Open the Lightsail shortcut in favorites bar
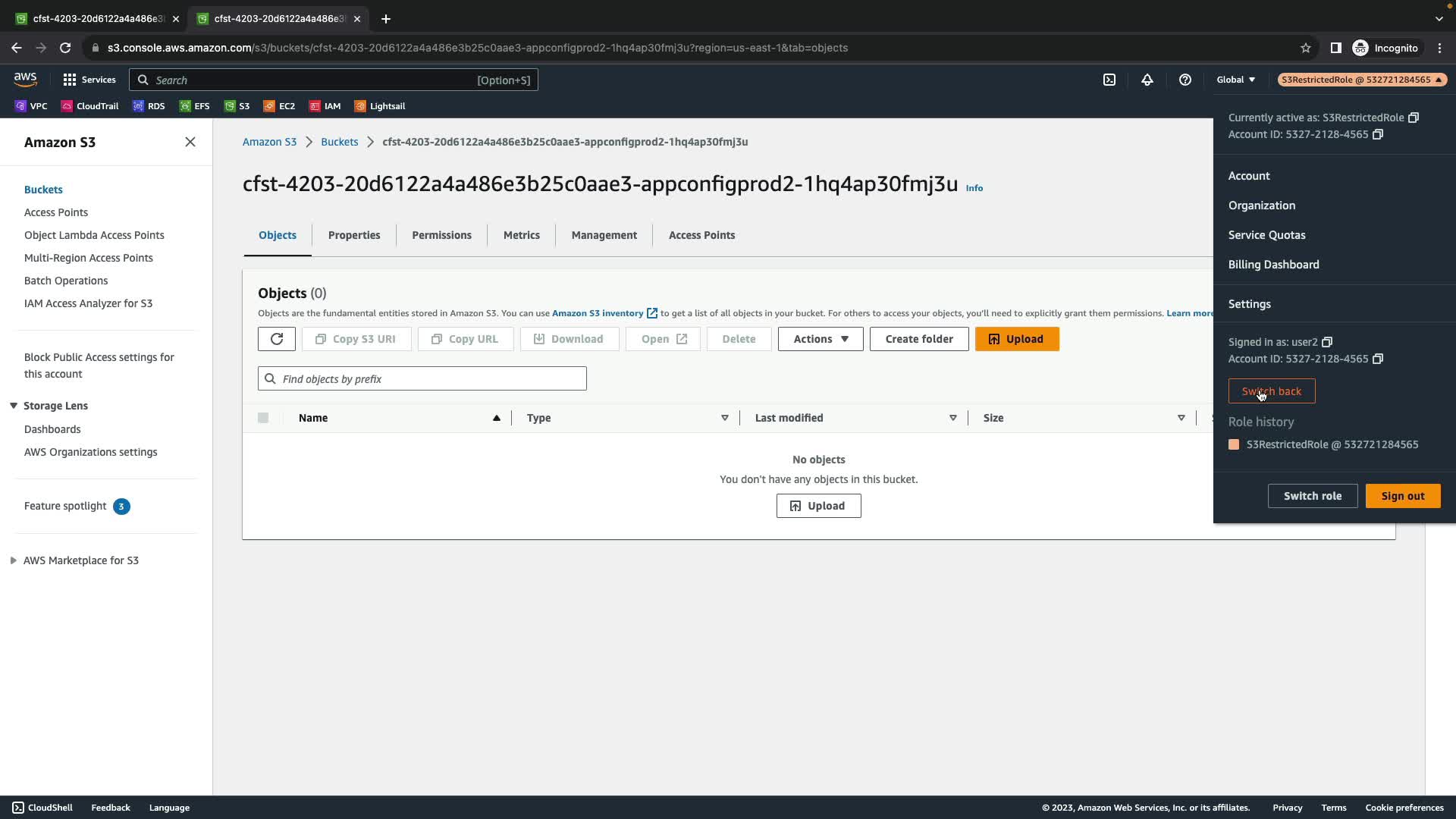This screenshot has height=819, width=1456. coord(379,106)
